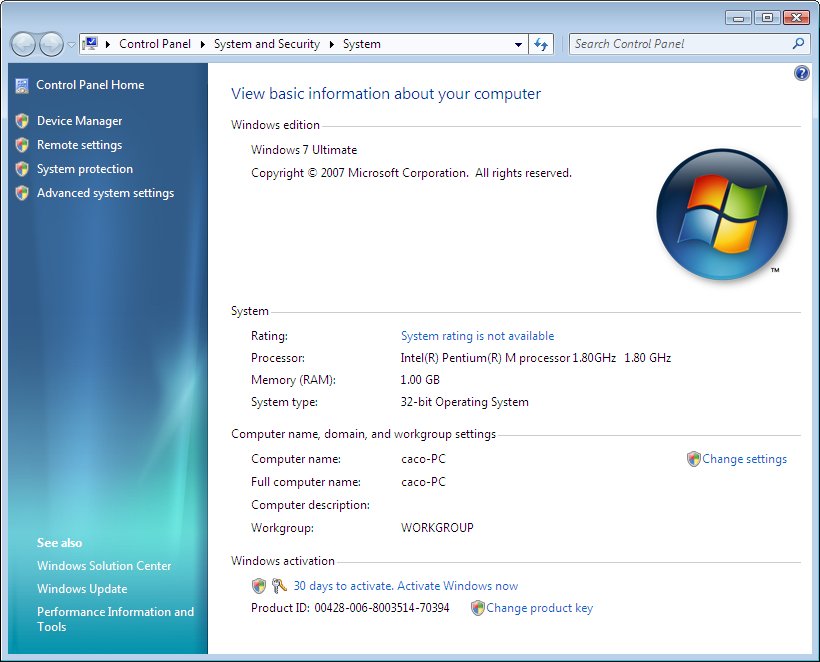Click the Back navigation arrow button
The image size is (820, 662).
[x=23, y=44]
